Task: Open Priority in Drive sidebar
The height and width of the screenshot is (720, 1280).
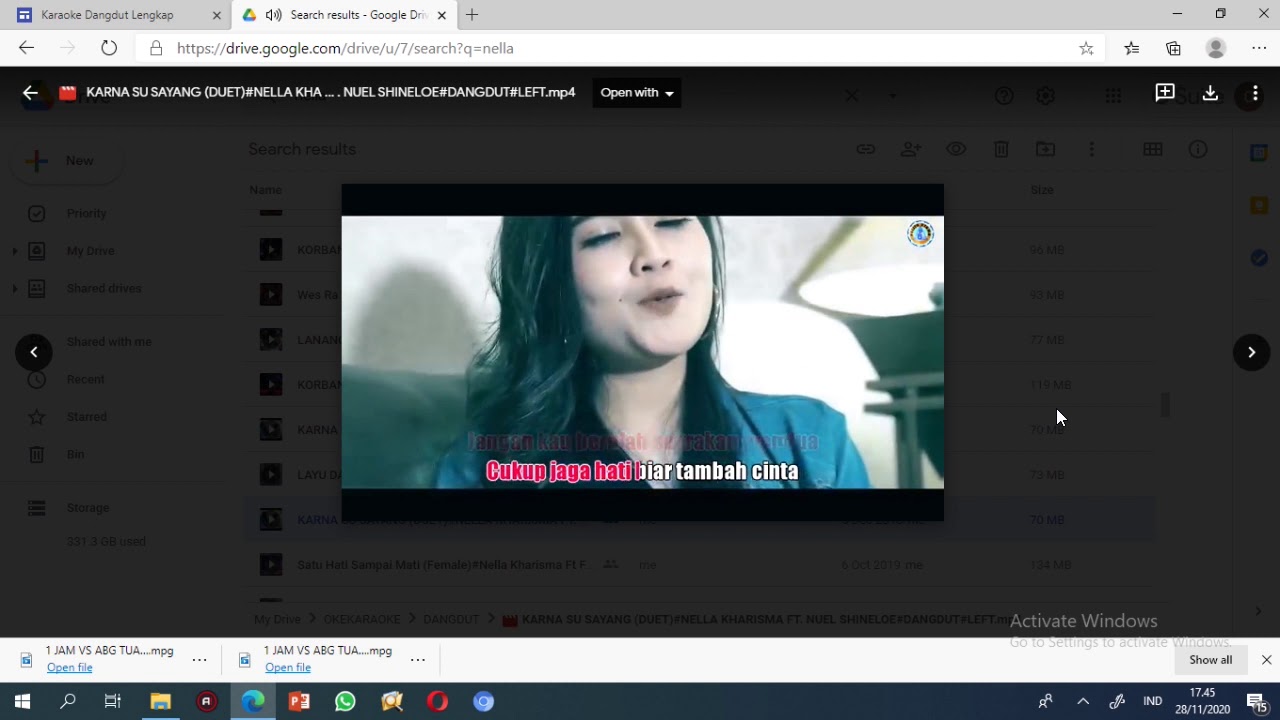Action: click(86, 213)
